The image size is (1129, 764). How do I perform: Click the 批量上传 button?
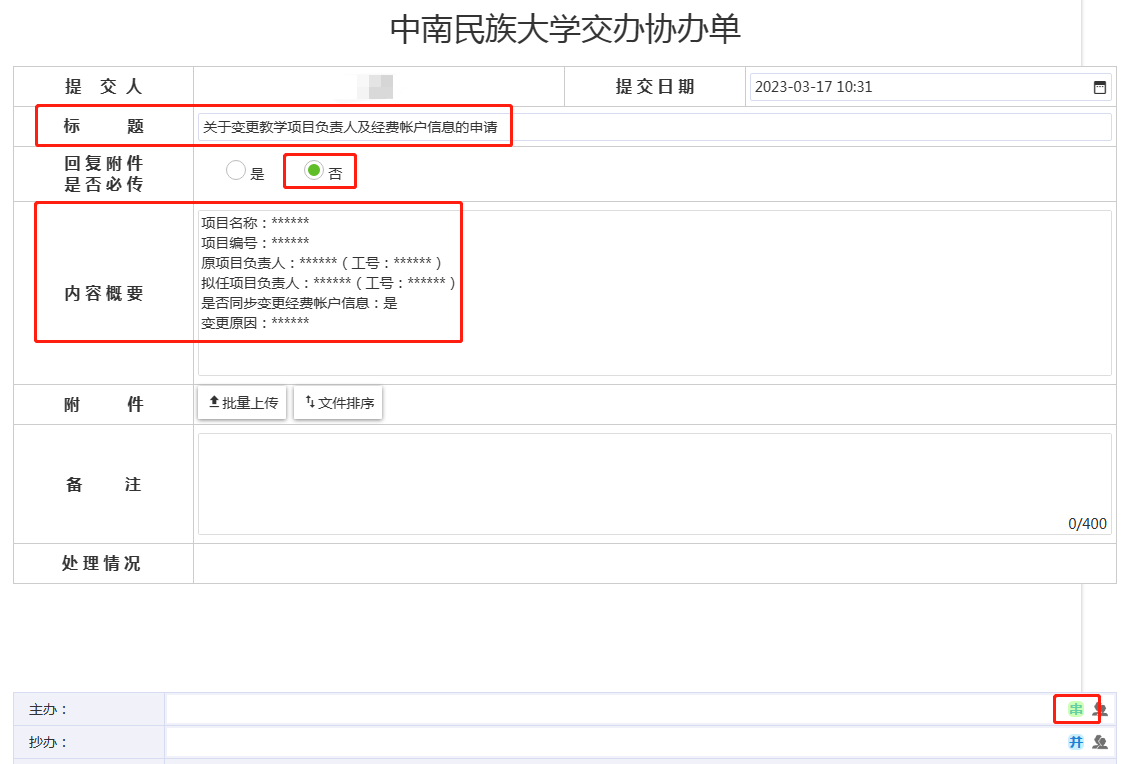click(242, 403)
